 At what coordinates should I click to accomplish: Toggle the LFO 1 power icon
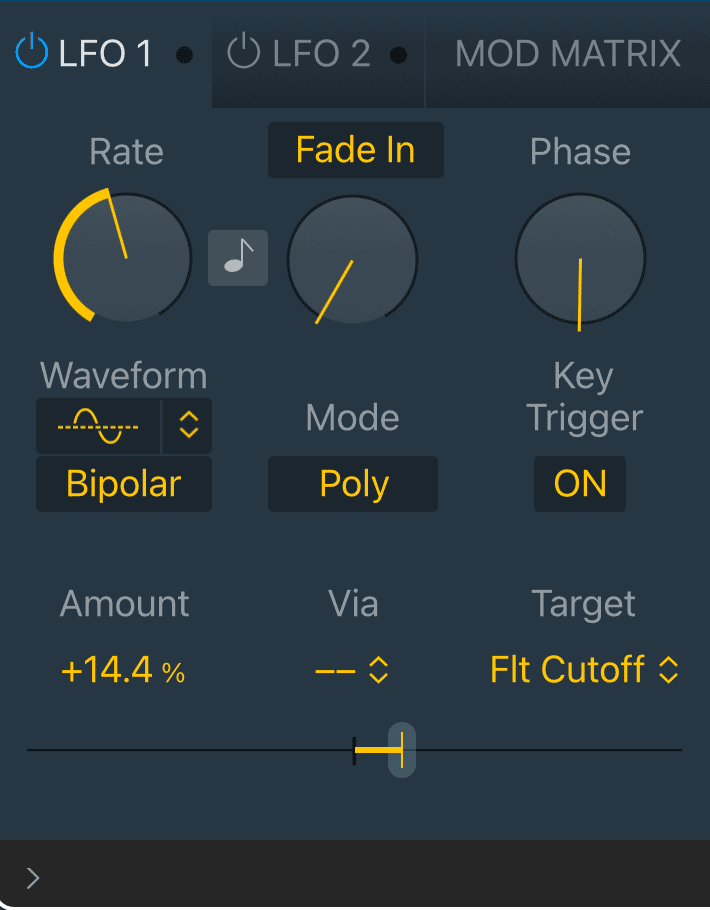[31, 52]
